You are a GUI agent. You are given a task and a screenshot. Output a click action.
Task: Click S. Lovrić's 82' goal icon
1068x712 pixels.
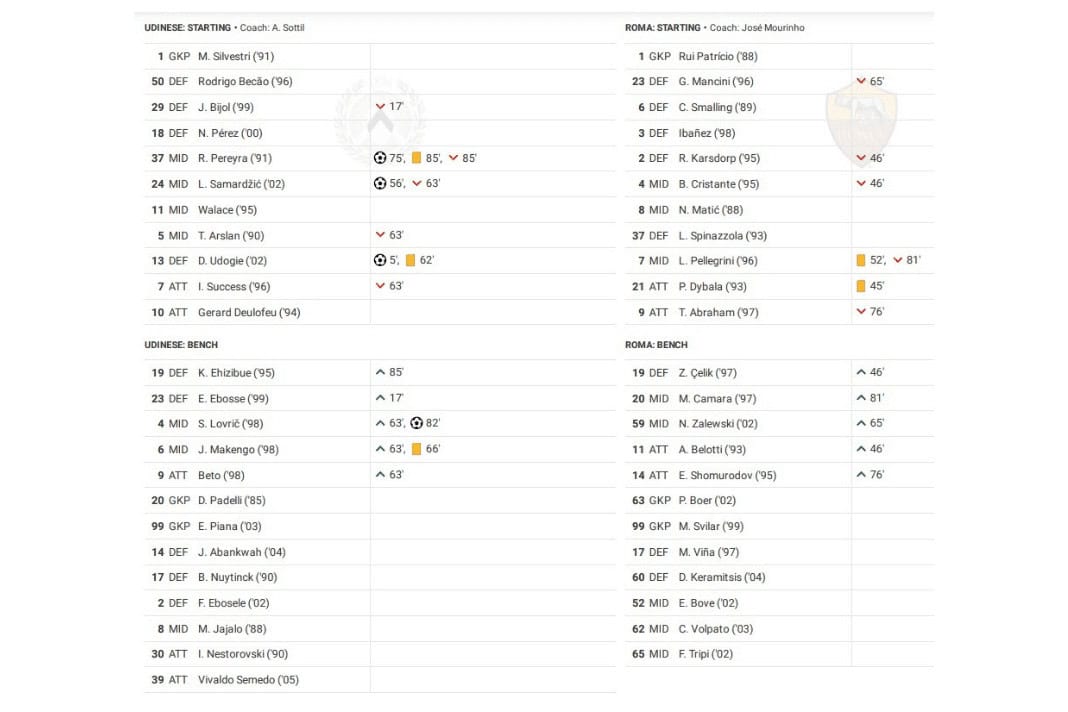417,423
